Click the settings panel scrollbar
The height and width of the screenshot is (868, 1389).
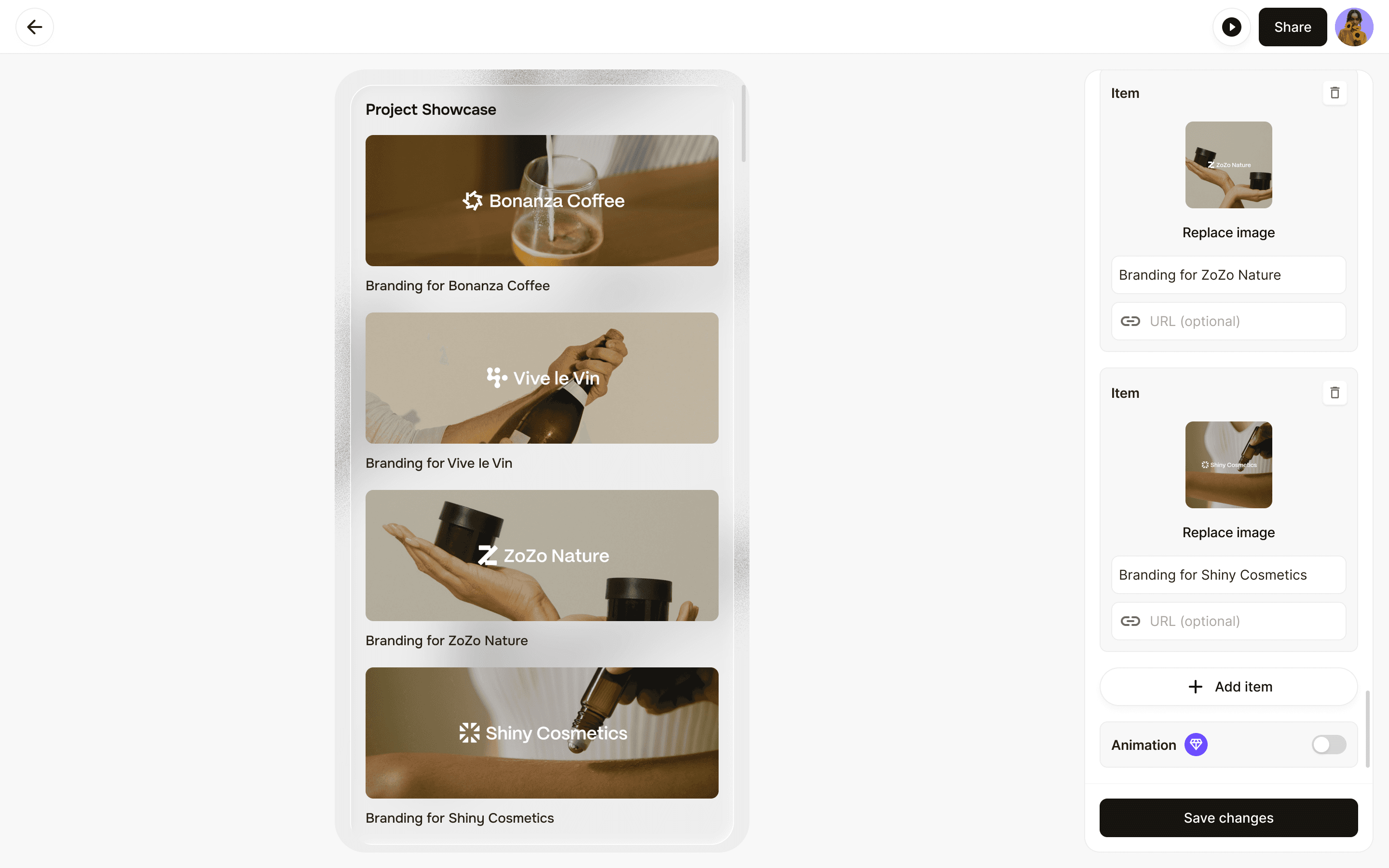click(x=1368, y=729)
